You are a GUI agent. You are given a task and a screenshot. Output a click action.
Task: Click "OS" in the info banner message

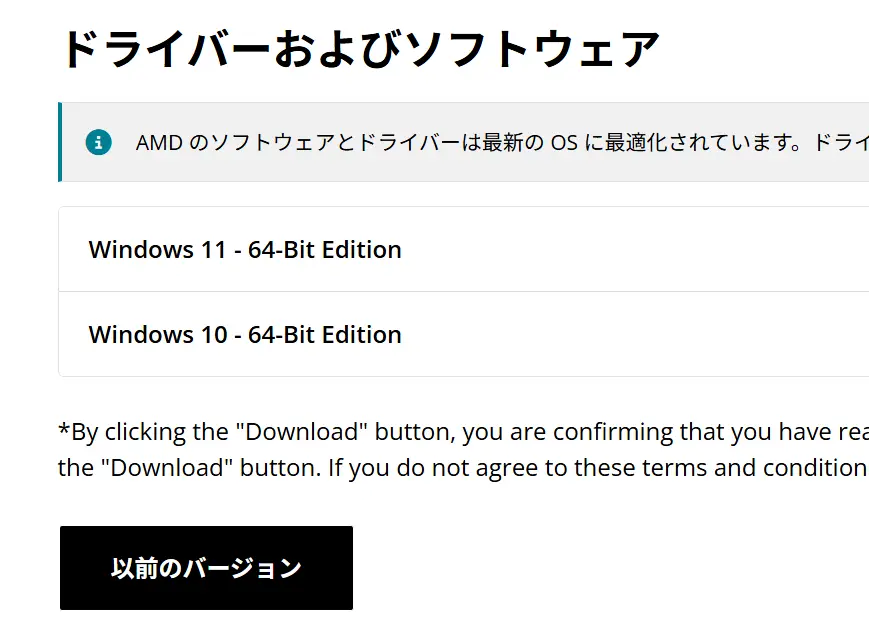562,142
